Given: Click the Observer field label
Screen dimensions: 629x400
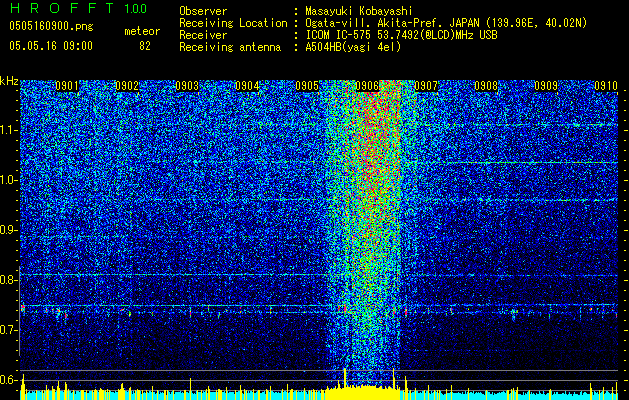Looking at the screenshot, I should 203,12.
